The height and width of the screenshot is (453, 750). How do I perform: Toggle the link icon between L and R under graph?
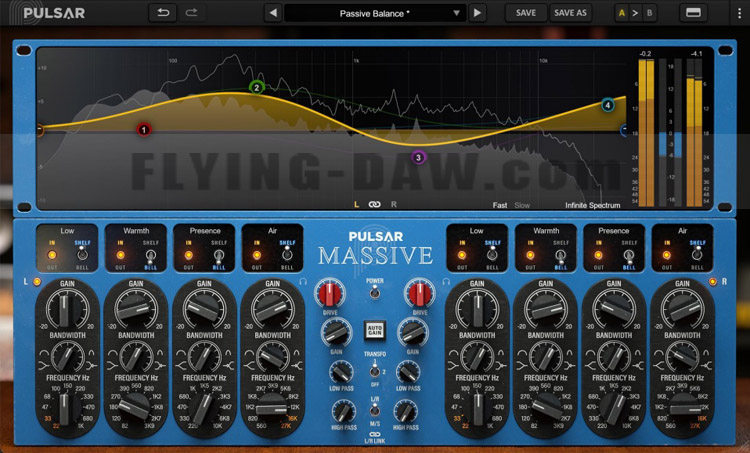[x=374, y=204]
